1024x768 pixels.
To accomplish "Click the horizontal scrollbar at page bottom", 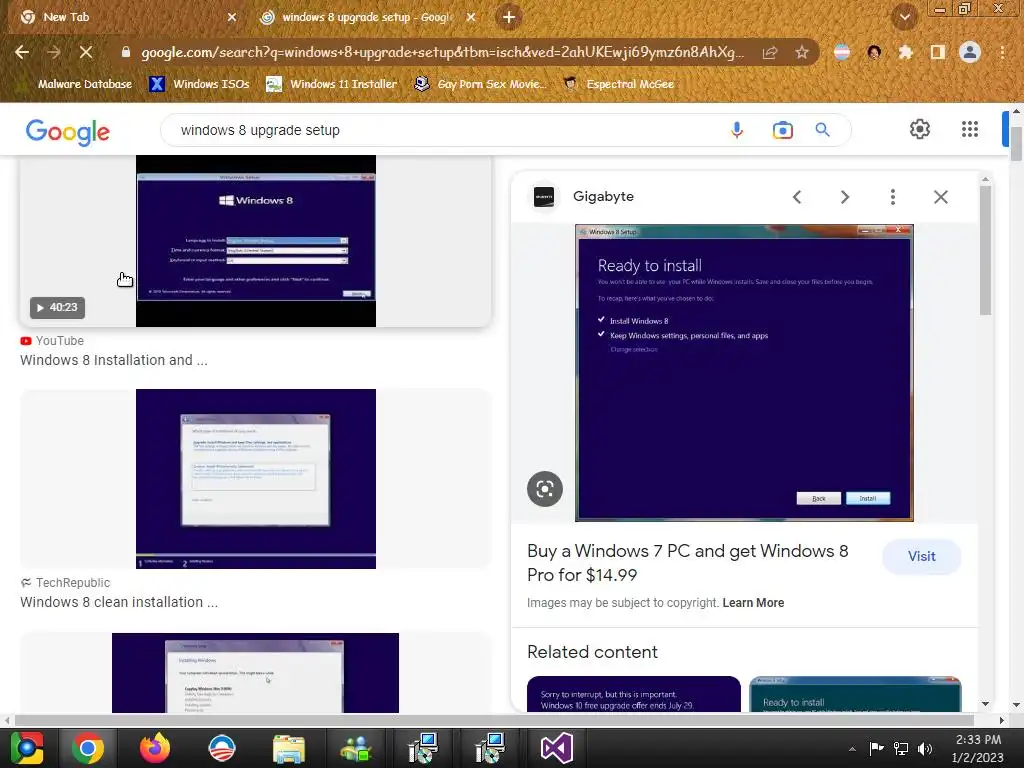I will coord(494,720).
